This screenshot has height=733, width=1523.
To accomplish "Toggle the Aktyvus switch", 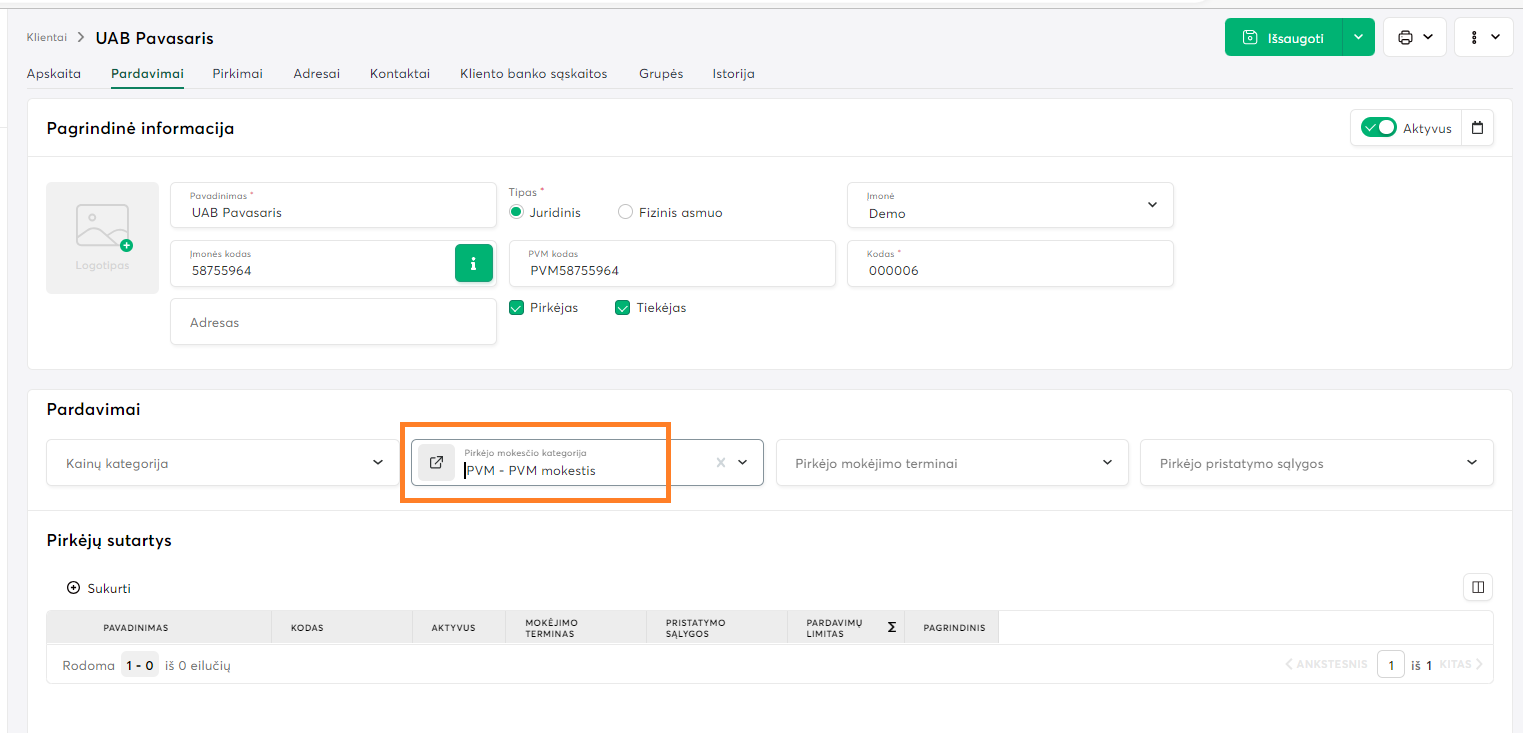I will tap(1378, 128).
